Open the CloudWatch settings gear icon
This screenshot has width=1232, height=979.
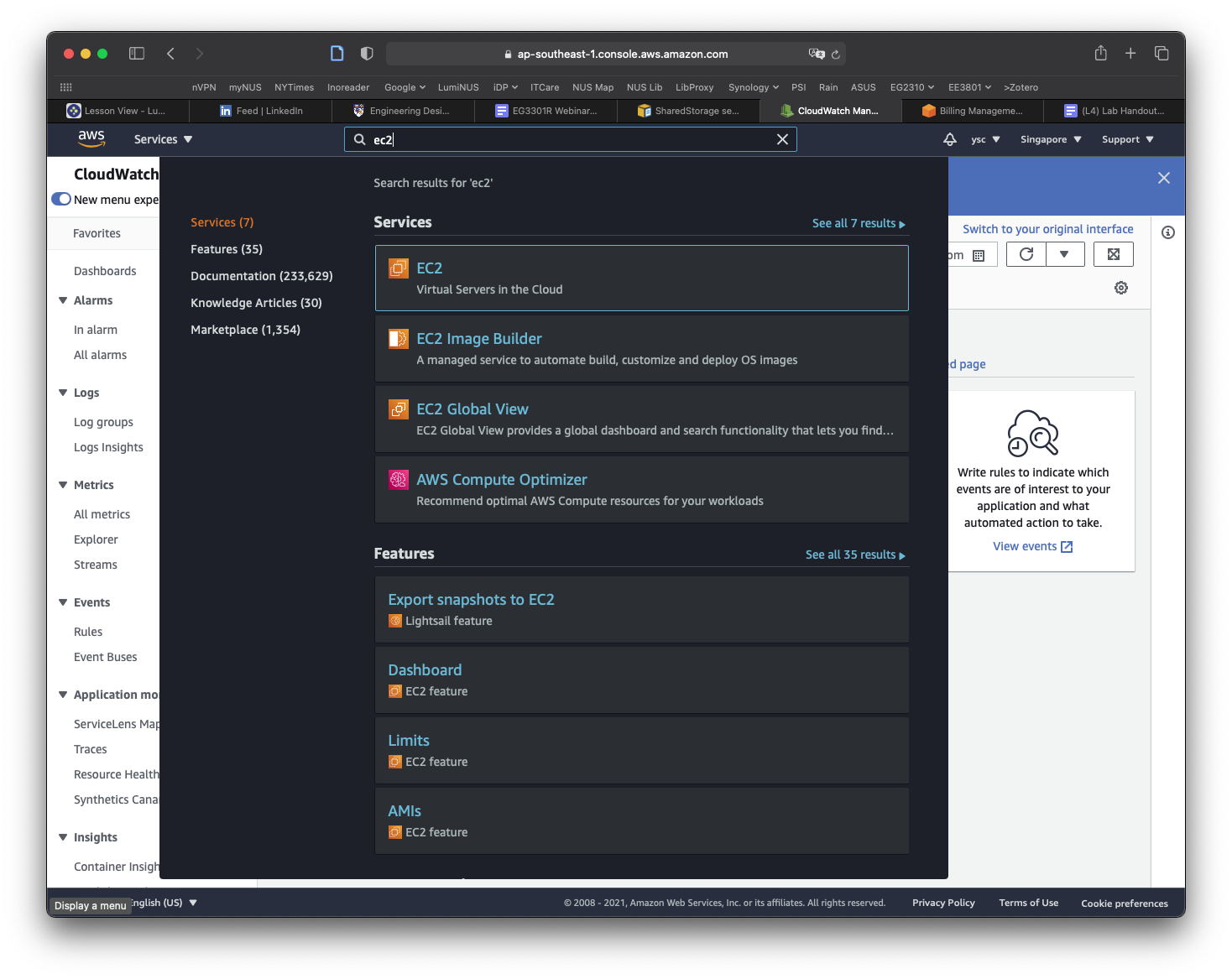1120,288
